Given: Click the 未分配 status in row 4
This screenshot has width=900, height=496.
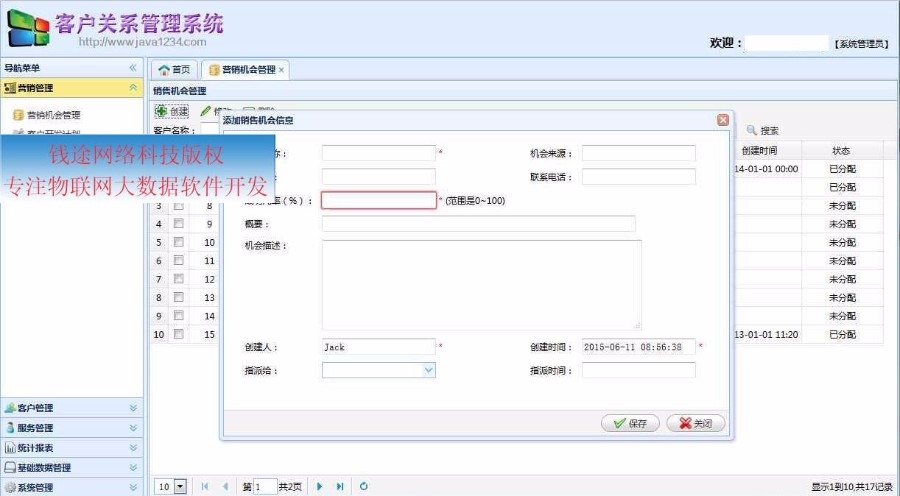Looking at the screenshot, I should tap(842, 224).
